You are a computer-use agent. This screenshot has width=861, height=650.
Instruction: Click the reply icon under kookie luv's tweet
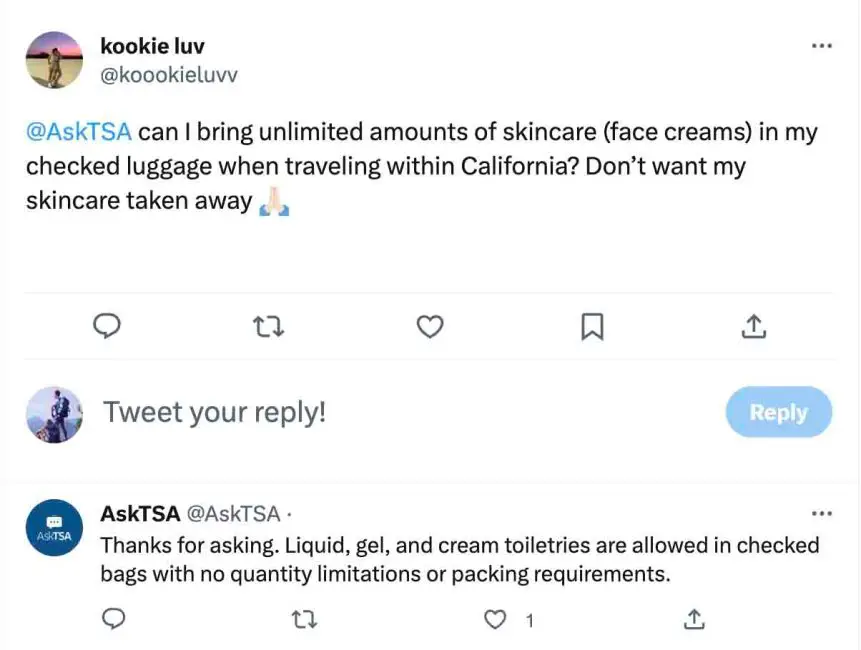point(107,326)
